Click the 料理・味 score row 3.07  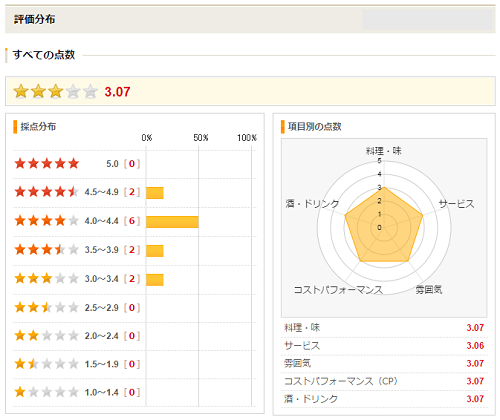[384, 328]
